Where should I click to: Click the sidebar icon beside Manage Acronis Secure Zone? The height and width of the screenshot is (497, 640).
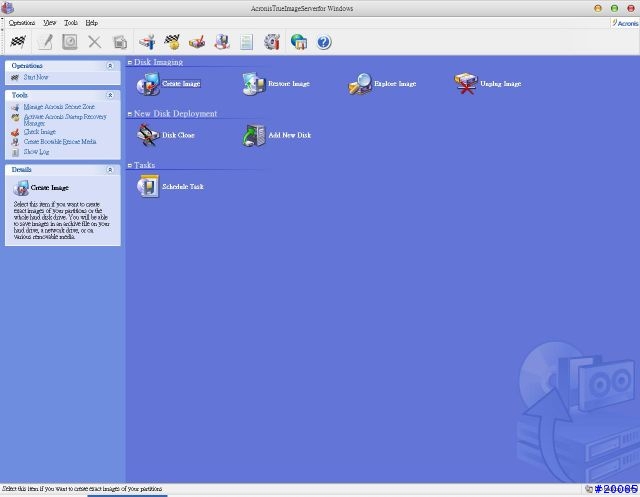pos(15,107)
